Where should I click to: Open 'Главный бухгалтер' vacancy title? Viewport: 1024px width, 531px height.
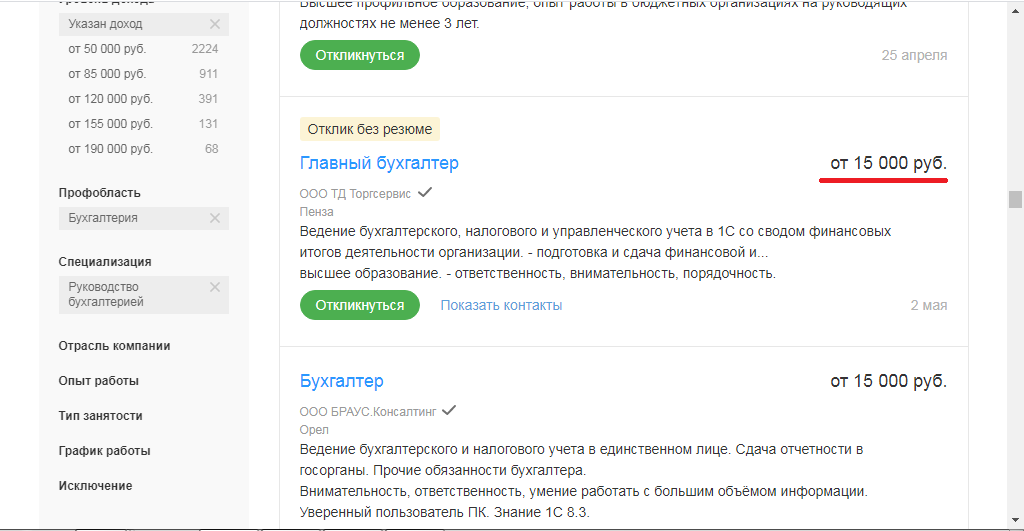click(379, 163)
